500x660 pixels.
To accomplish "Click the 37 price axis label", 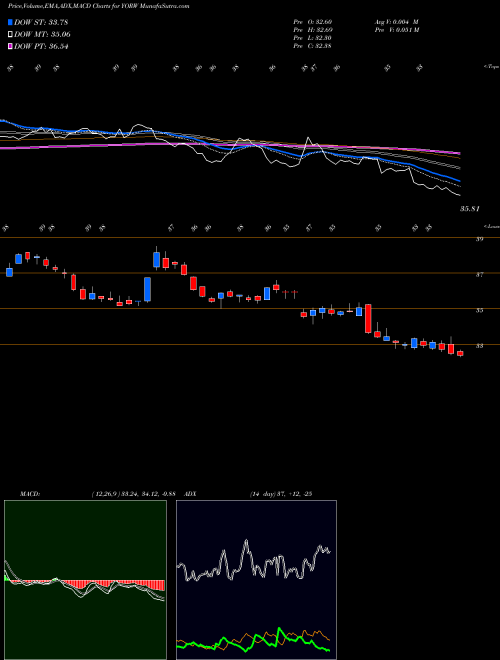I will (479, 275).
